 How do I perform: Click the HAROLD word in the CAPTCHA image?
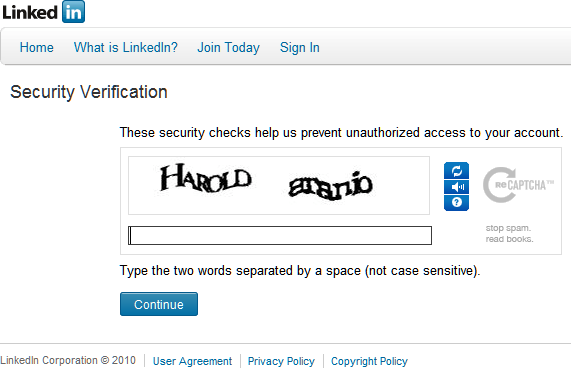[206, 178]
